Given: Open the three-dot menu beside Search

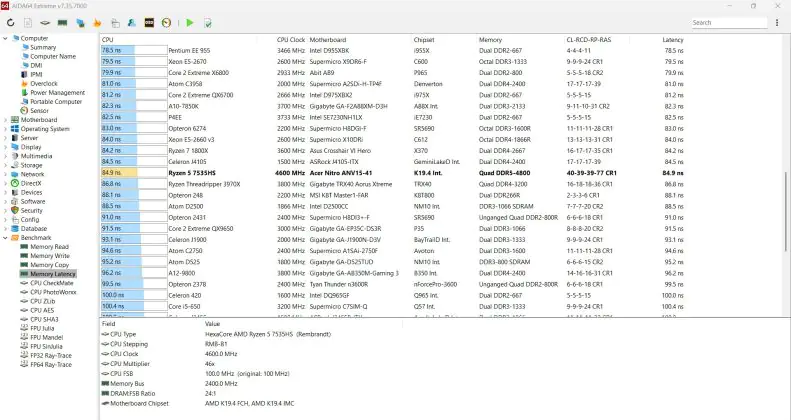Looking at the screenshot, I should pyautogui.click(x=777, y=23).
